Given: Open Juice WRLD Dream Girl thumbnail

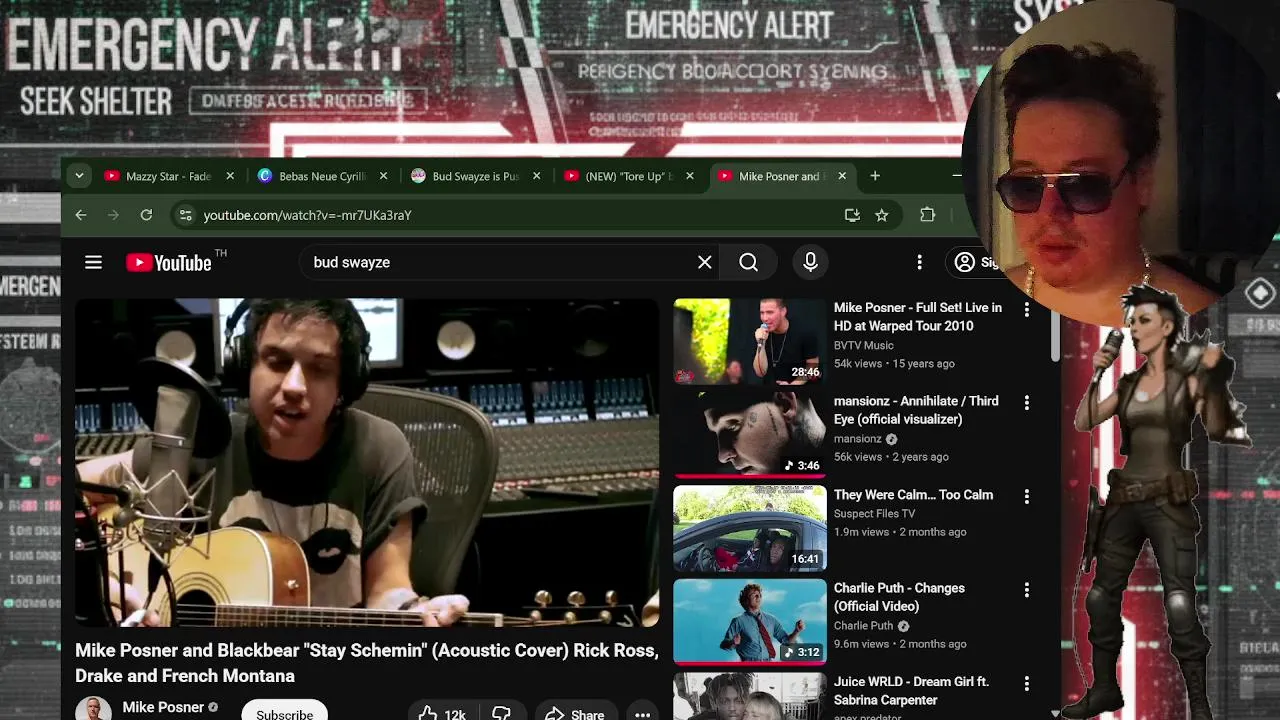Looking at the screenshot, I should (750, 696).
